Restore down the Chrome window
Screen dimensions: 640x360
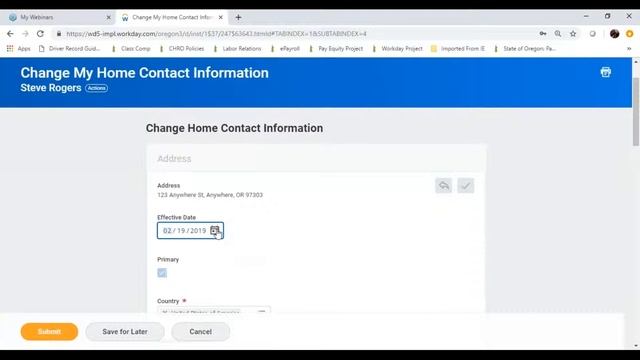click(607, 16)
